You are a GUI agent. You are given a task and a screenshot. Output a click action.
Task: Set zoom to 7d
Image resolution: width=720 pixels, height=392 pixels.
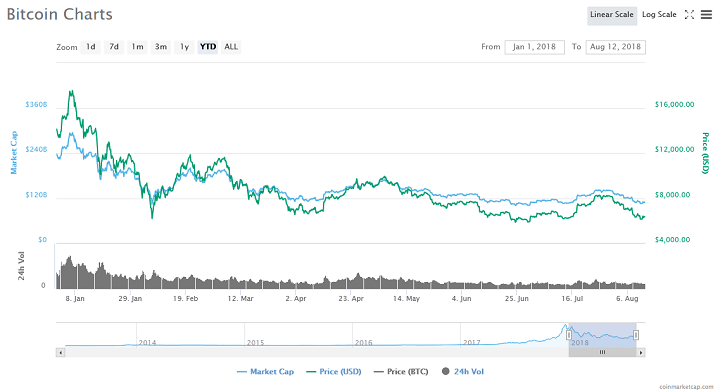click(114, 47)
